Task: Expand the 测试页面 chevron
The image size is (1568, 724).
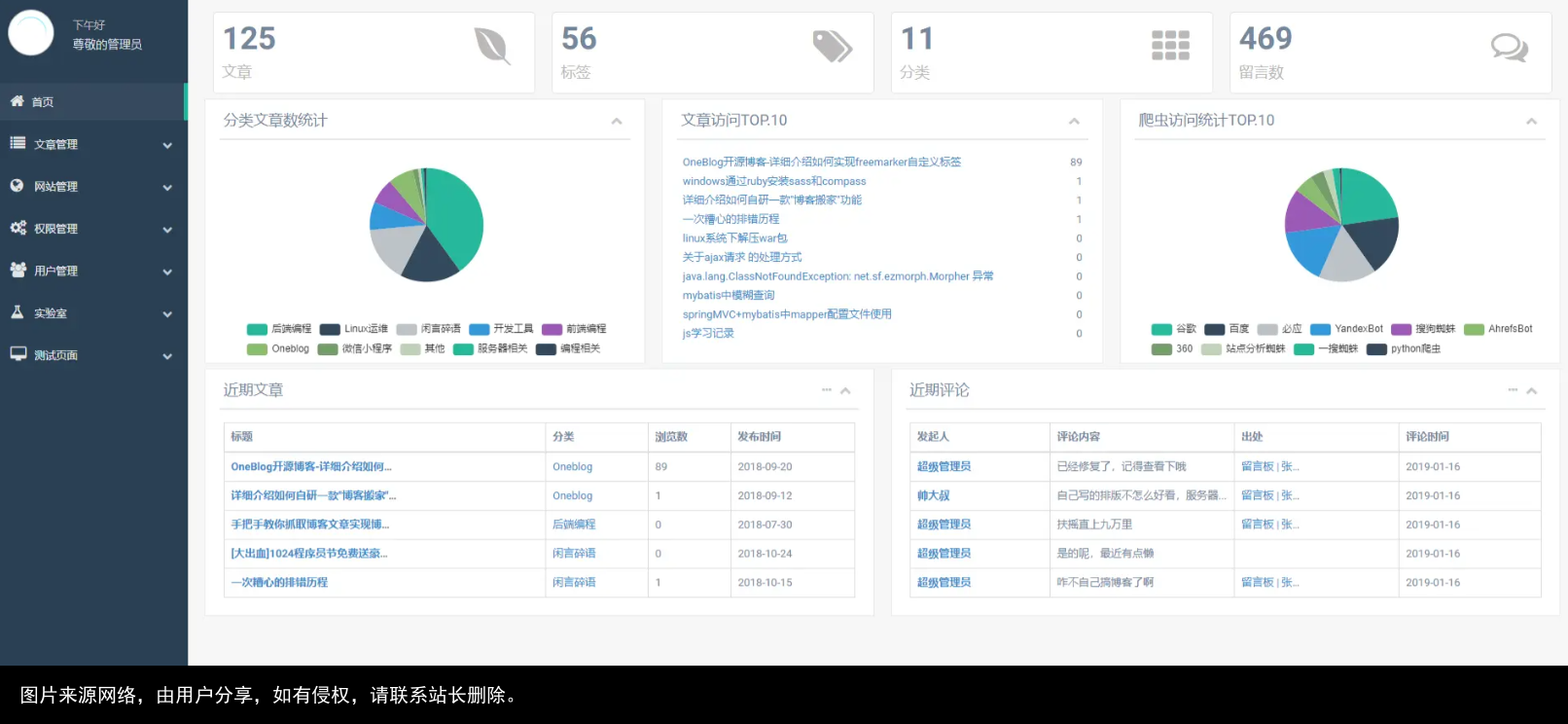Action: point(167,356)
